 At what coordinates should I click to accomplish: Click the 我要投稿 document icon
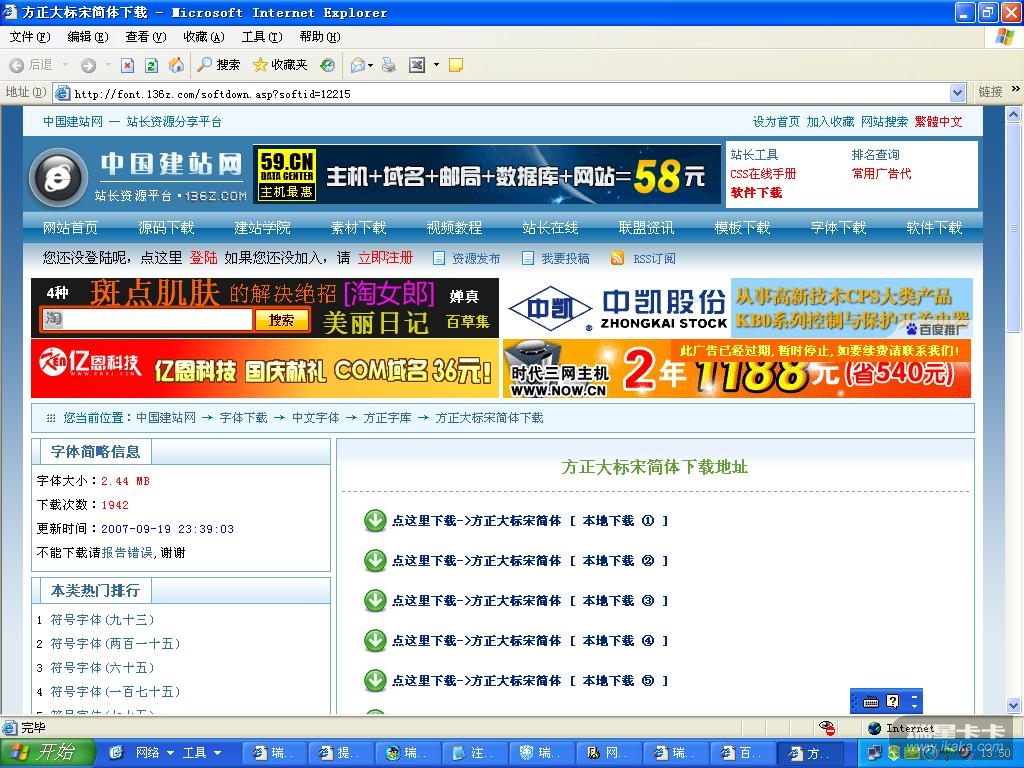coord(528,258)
